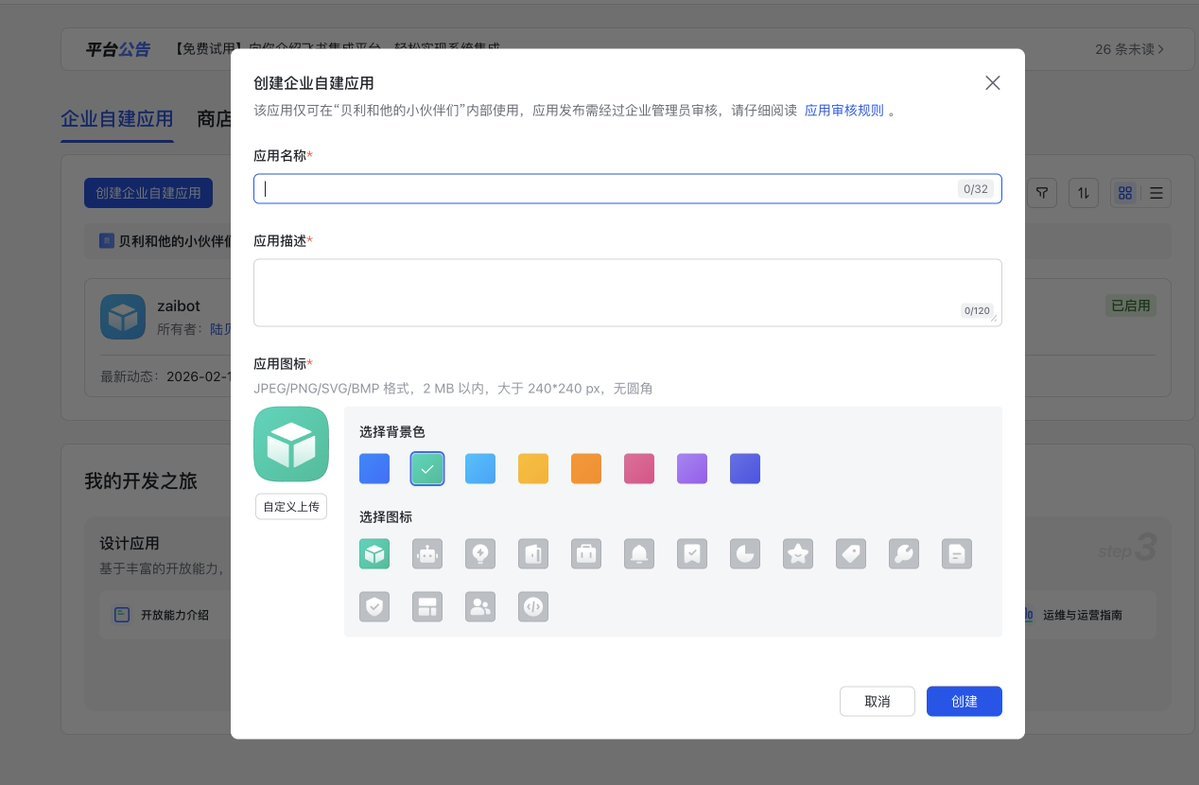Select the shield-check icon option
This screenshot has height=785, width=1199.
coord(375,606)
